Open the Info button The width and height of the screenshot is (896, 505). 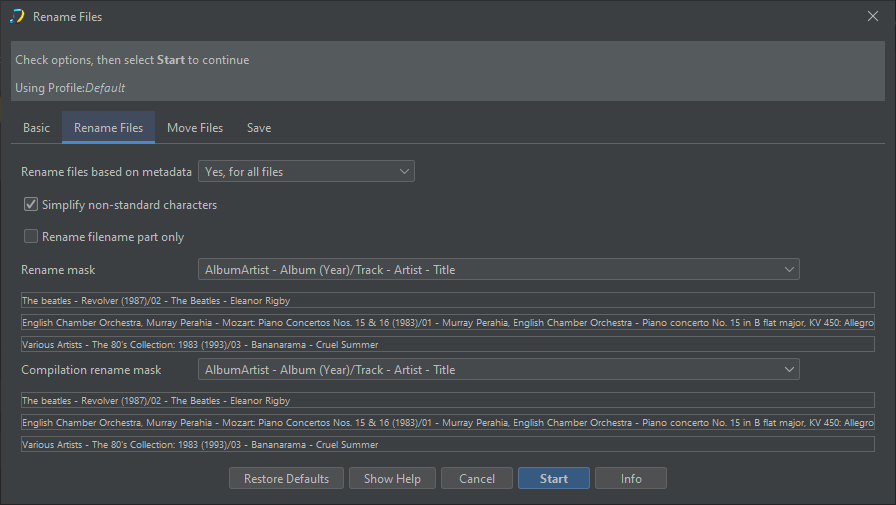[631, 479]
